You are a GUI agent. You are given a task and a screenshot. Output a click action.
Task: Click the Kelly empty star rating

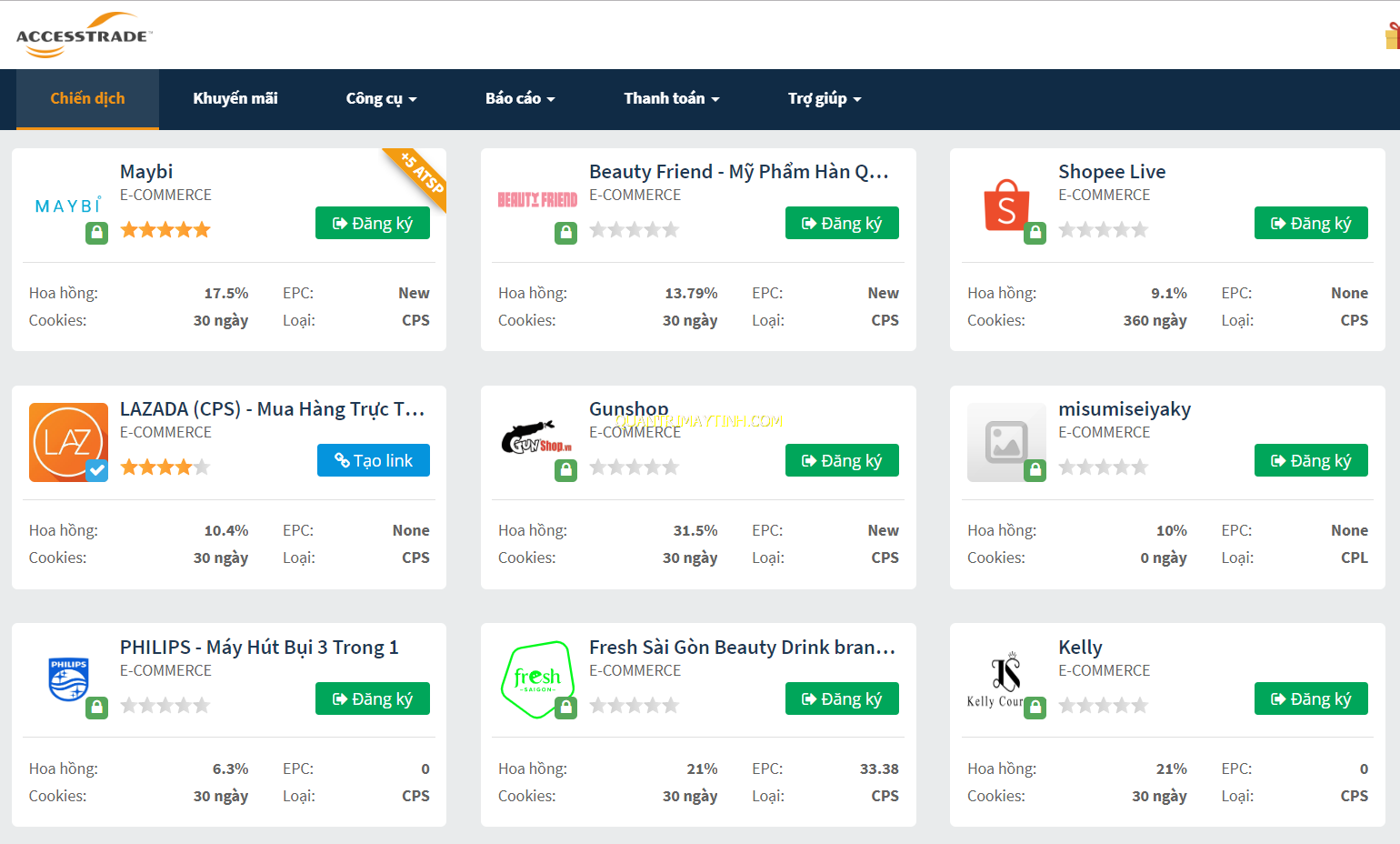click(1104, 706)
